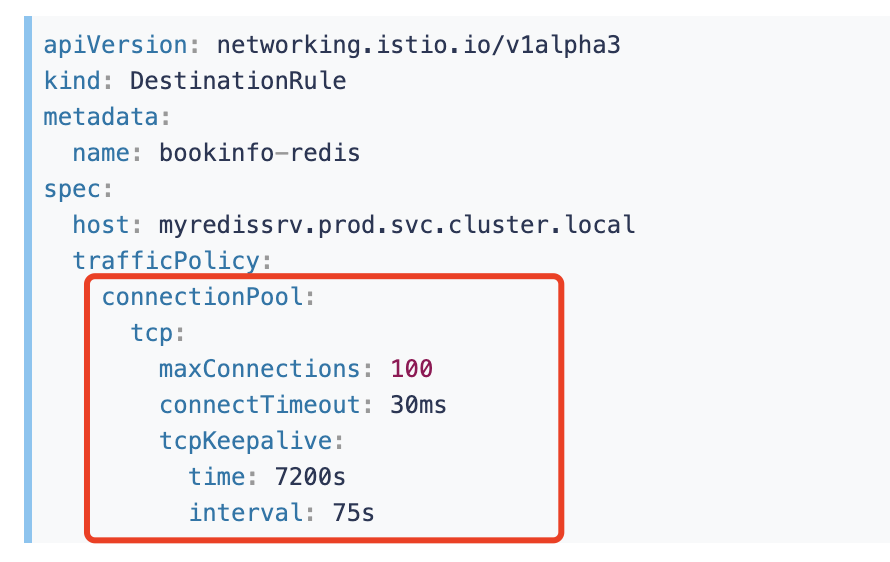Click the apiVersion key
The width and height of the screenshot is (890, 562).
click(x=115, y=45)
